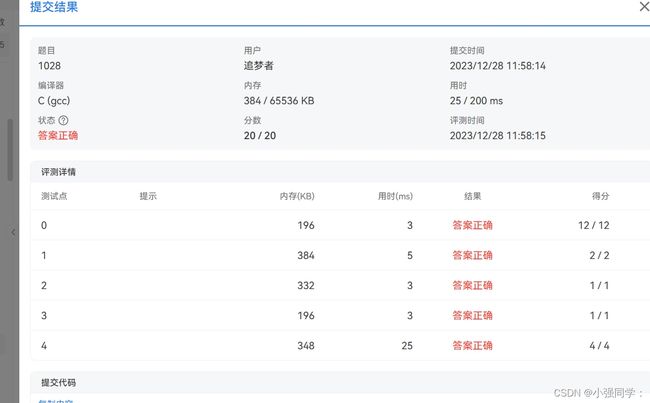Screen dimensions: 650x403
Task: Select the problem number 1028
Action: 49,66
